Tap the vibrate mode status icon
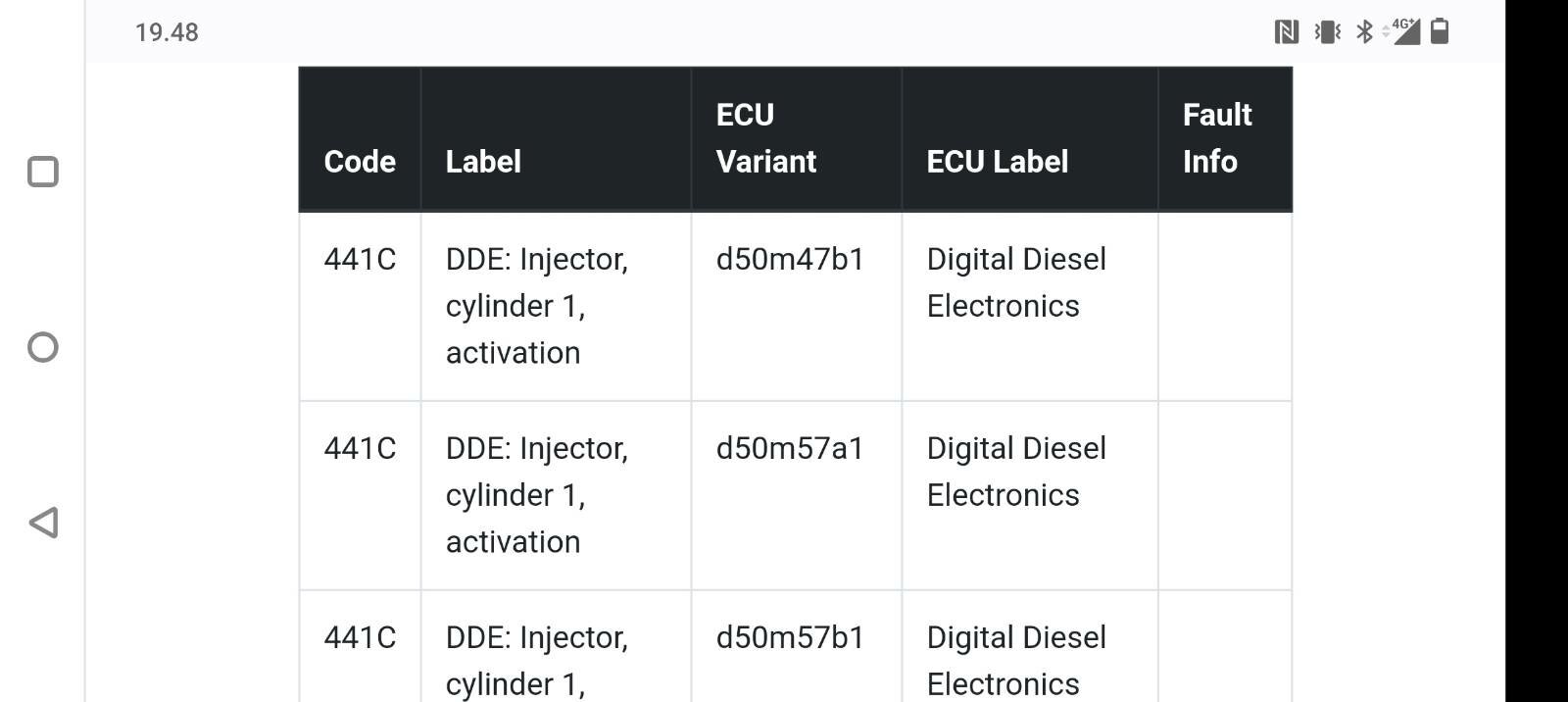This screenshot has height=702, width=1568. coord(1328,32)
